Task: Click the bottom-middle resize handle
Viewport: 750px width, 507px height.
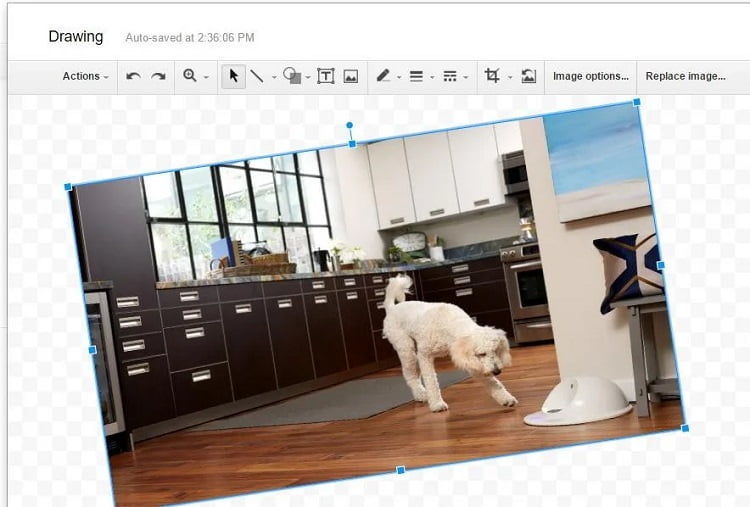Action: (401, 470)
